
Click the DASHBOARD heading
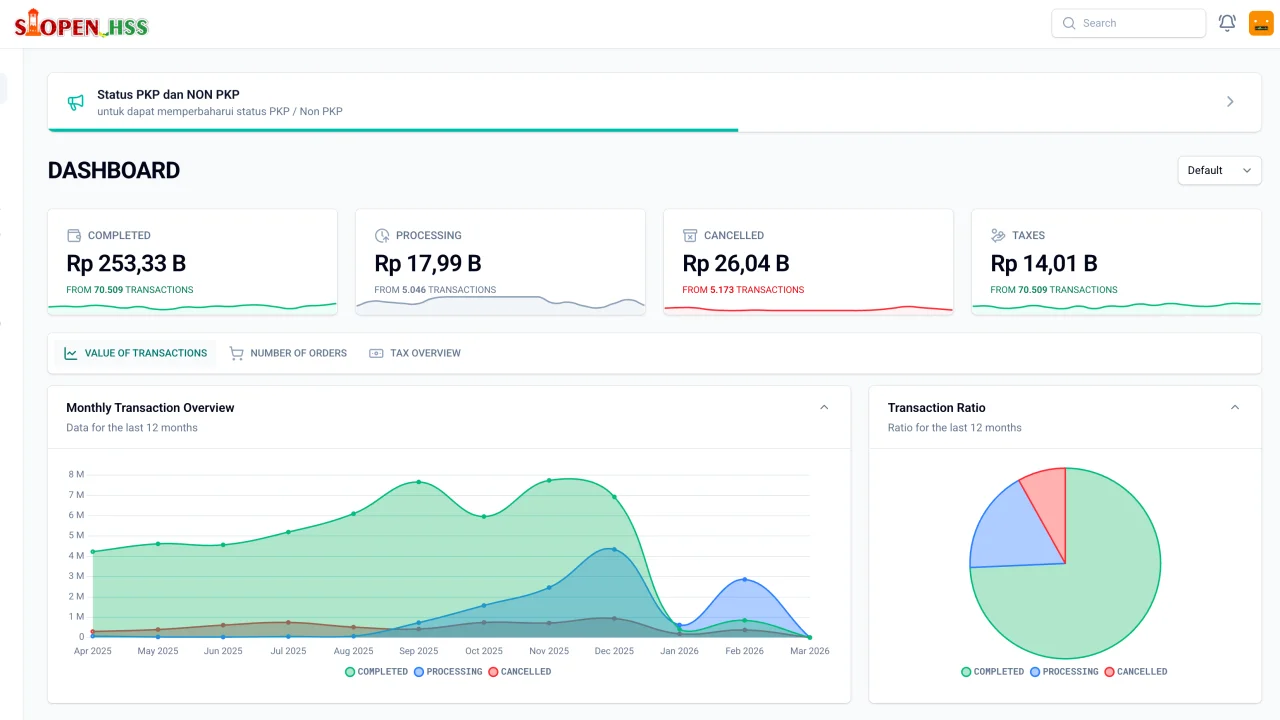point(114,171)
